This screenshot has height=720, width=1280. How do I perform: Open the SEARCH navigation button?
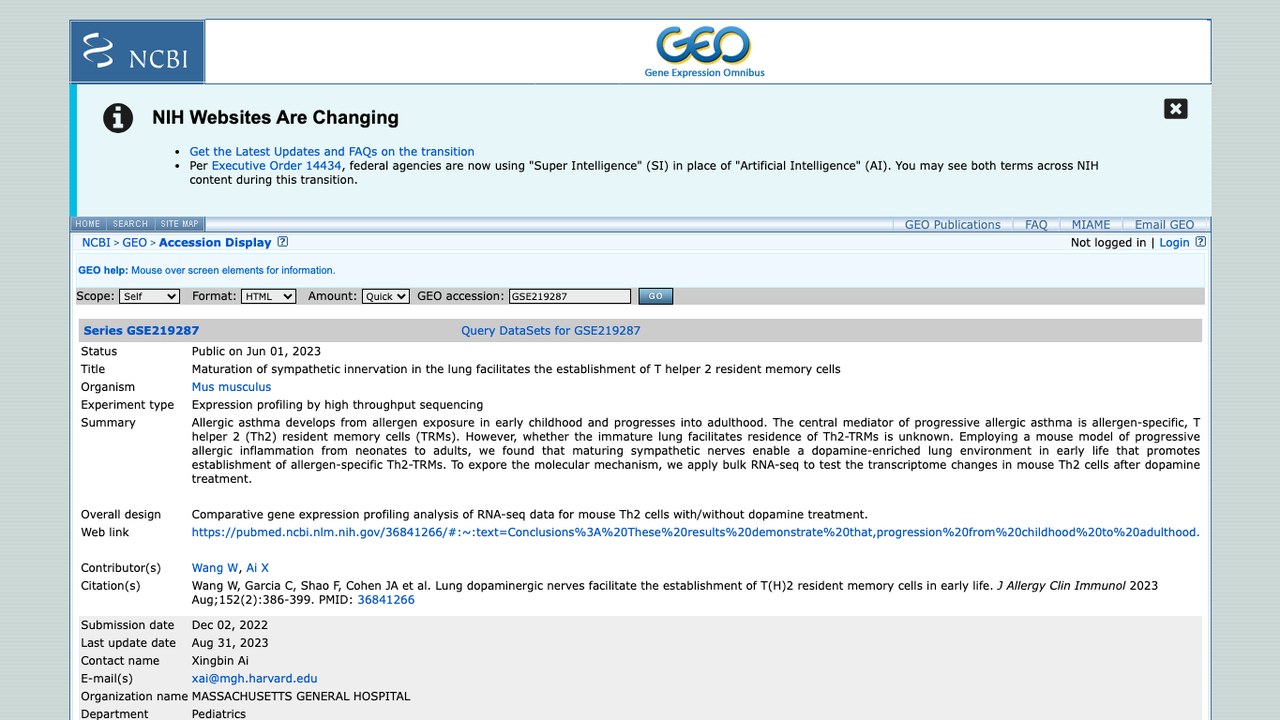[130, 224]
